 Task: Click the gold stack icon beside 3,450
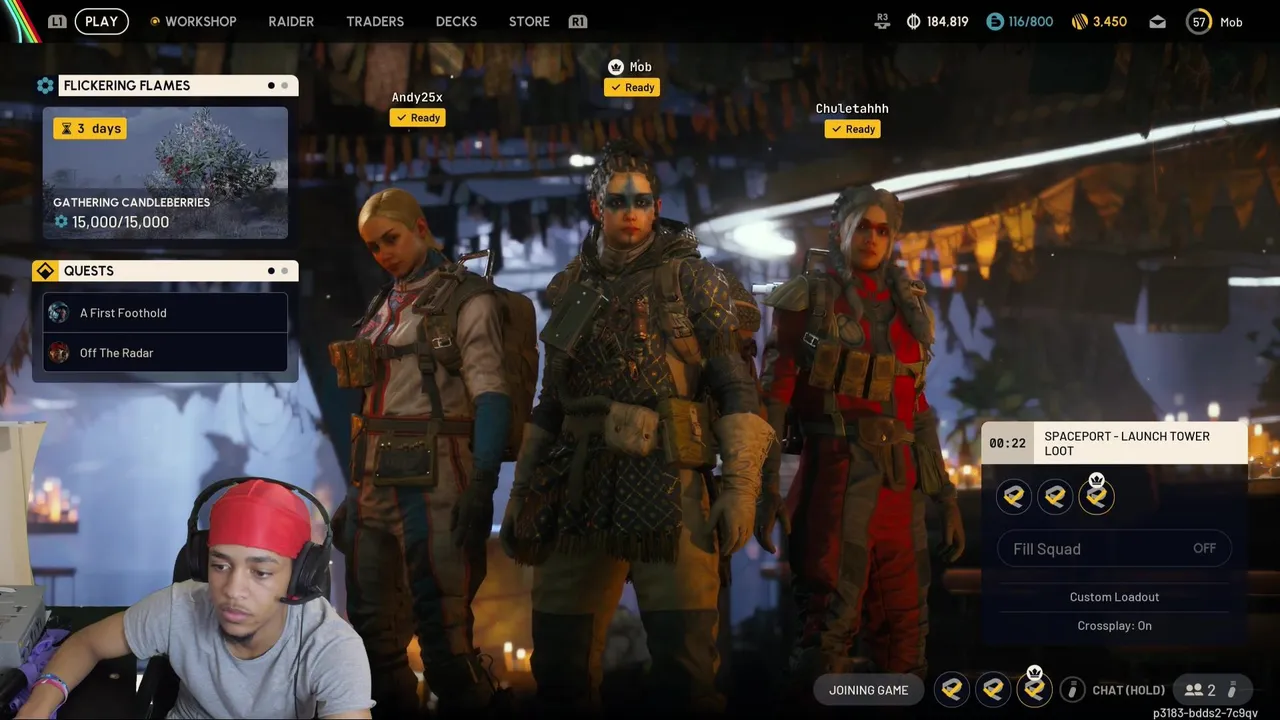[x=1079, y=21]
